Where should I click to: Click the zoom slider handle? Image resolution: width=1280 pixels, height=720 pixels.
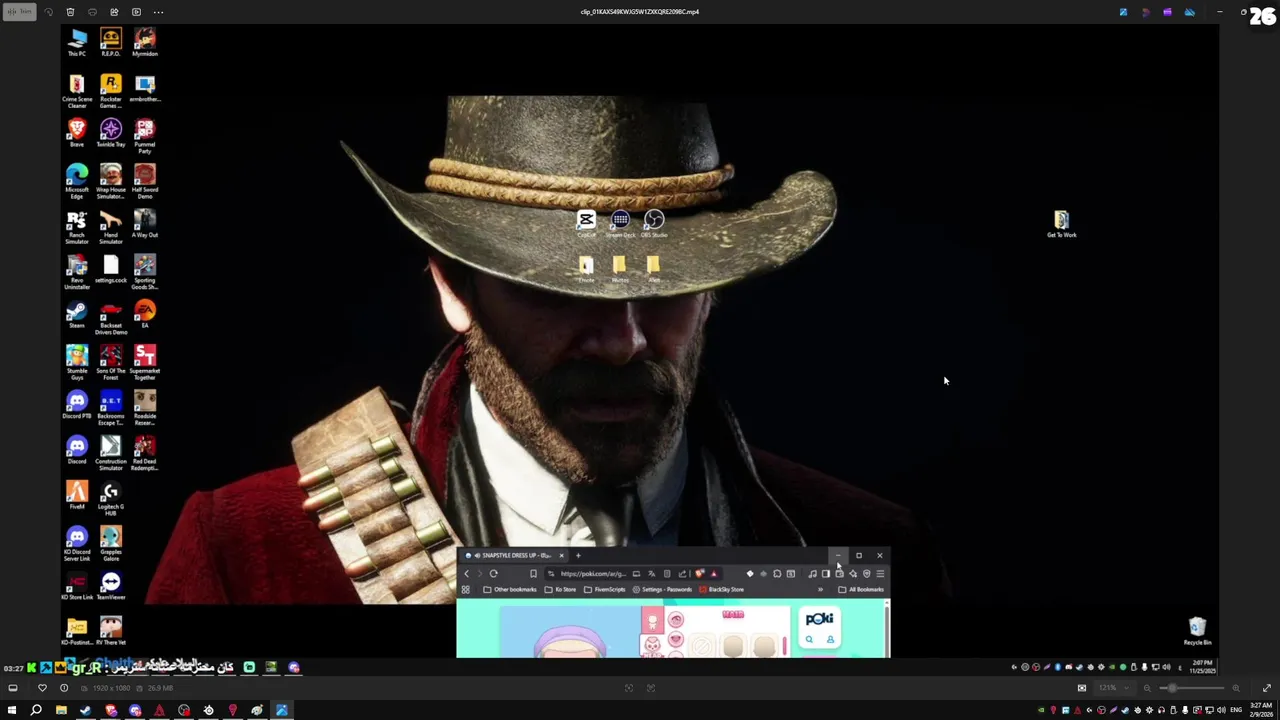tap(1171, 688)
